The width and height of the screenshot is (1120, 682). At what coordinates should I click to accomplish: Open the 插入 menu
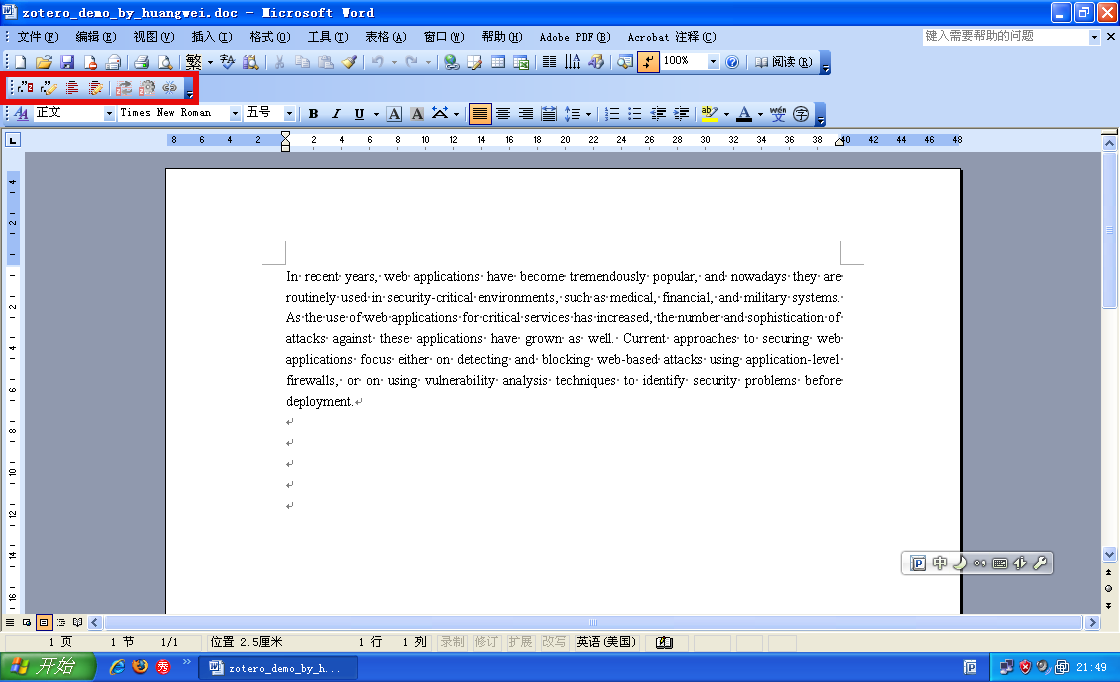click(211, 37)
